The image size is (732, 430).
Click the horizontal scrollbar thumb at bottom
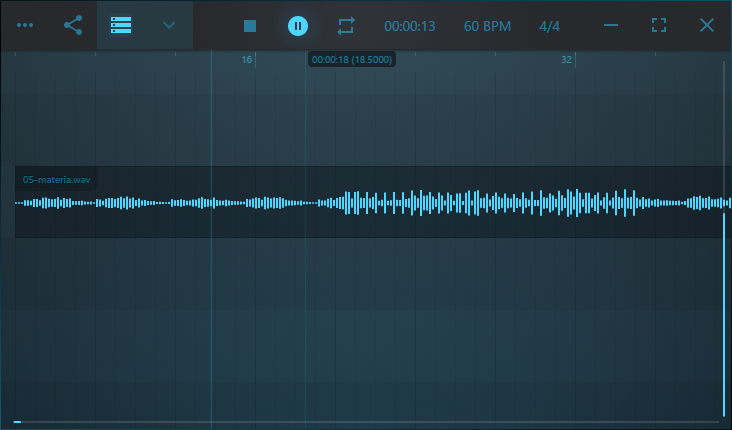(17, 422)
